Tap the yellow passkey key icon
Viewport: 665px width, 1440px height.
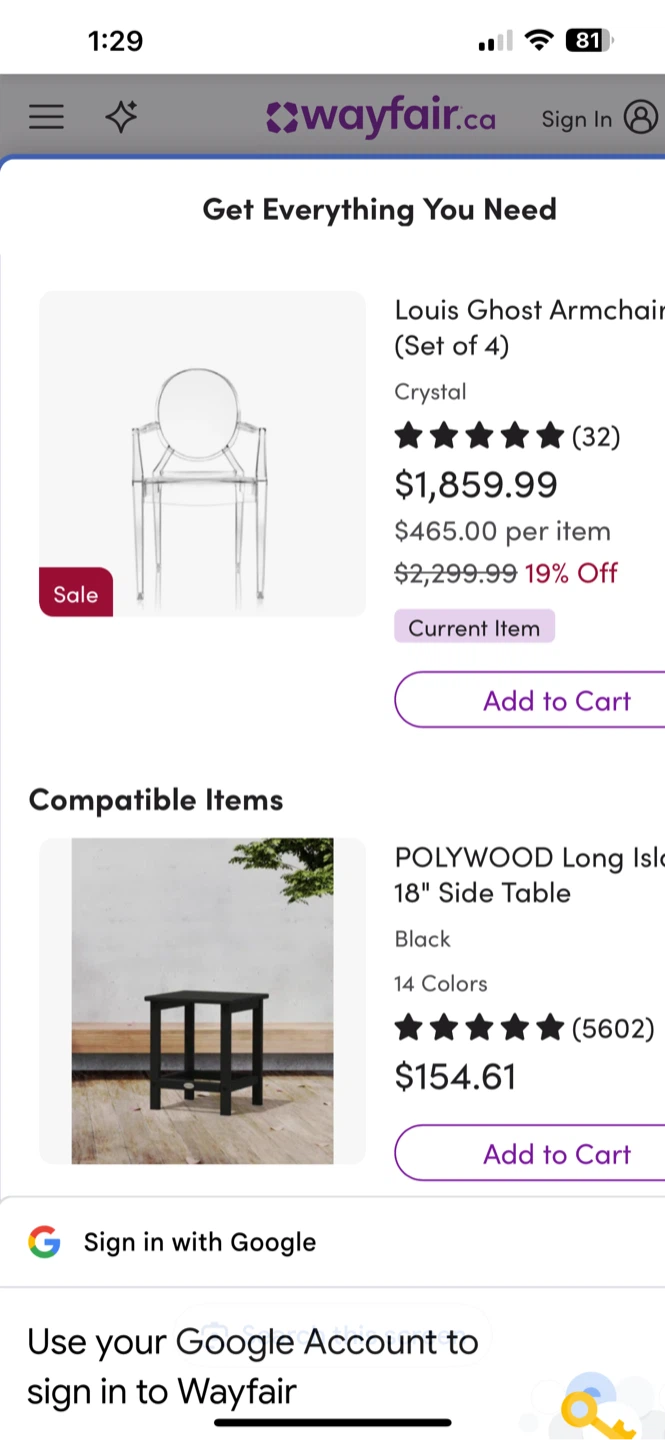[595, 1408]
